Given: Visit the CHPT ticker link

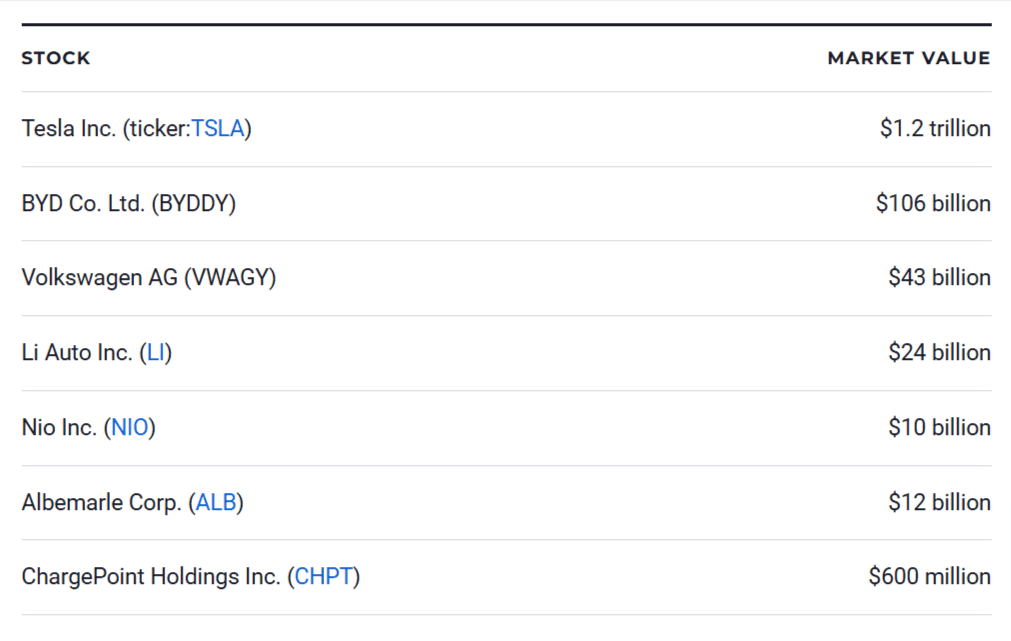Looking at the screenshot, I should coord(323,577).
